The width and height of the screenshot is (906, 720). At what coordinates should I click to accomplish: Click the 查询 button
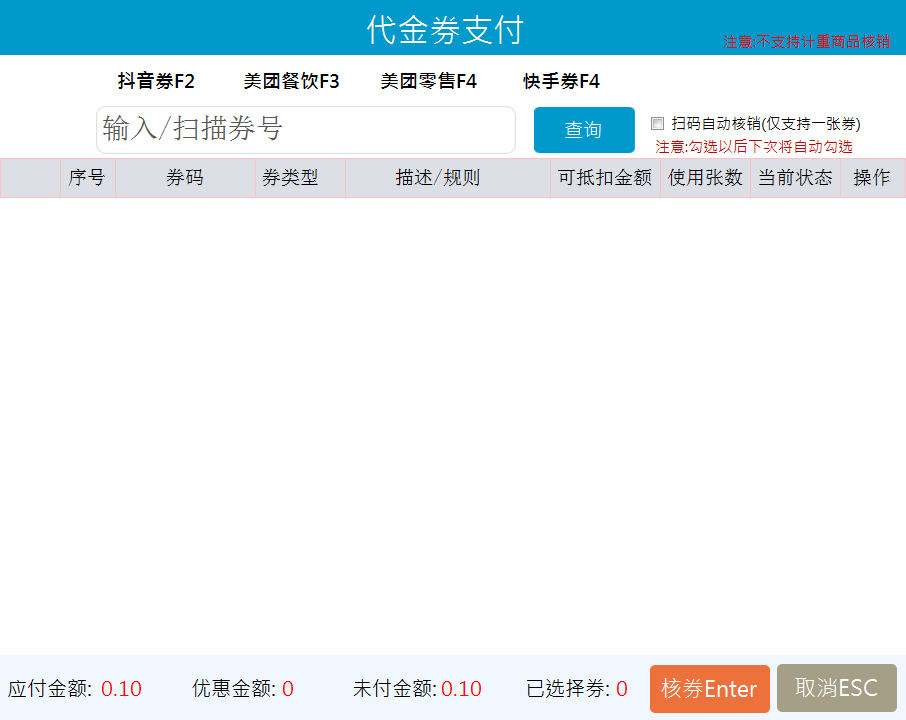[584, 130]
